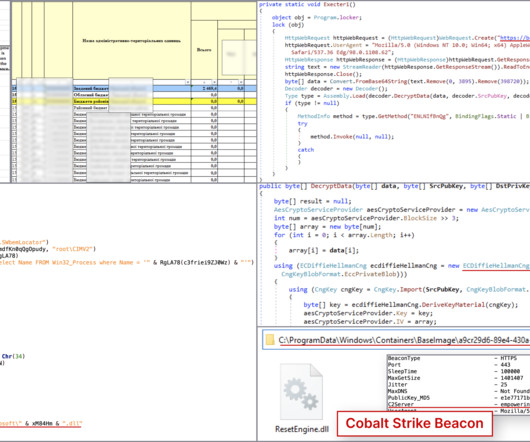
Task: Click the folder icon in address bar
Action: point(270,340)
